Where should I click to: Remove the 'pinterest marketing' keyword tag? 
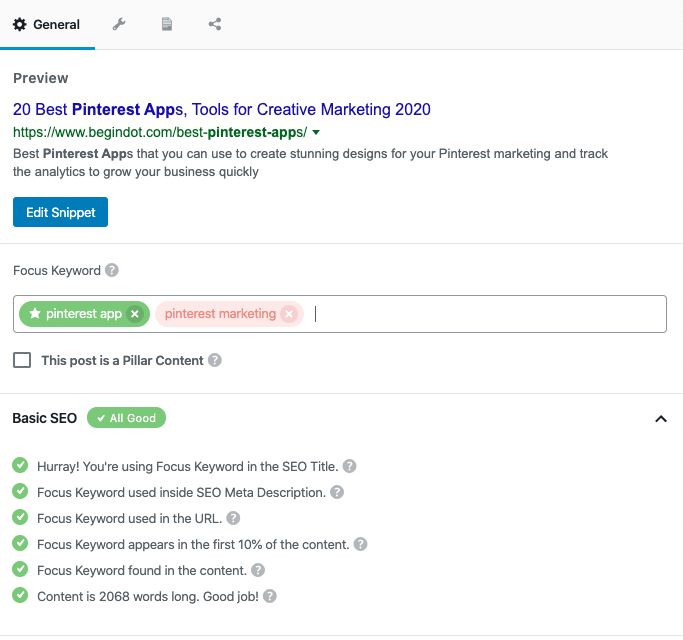click(289, 314)
